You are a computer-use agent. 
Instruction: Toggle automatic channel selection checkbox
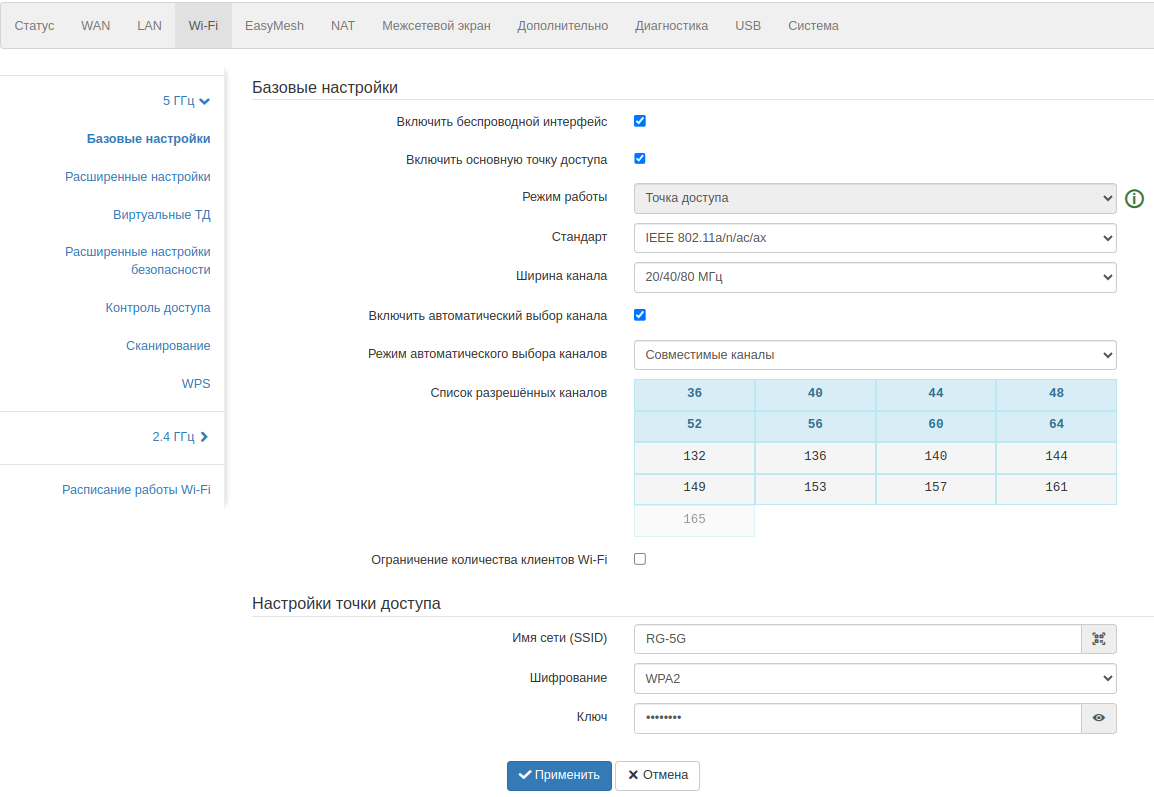[640, 315]
